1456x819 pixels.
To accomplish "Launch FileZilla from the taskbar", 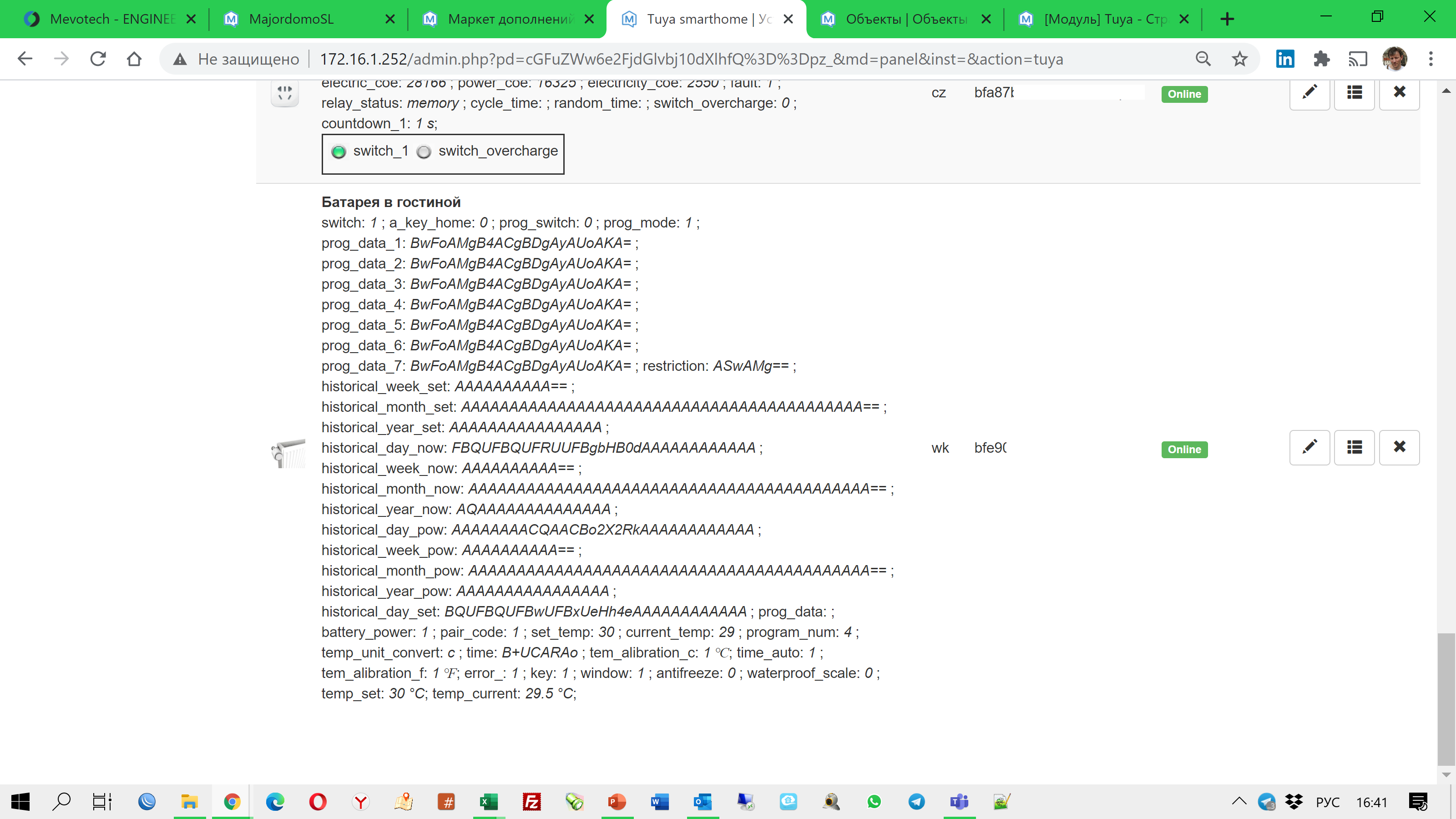I will point(531,801).
